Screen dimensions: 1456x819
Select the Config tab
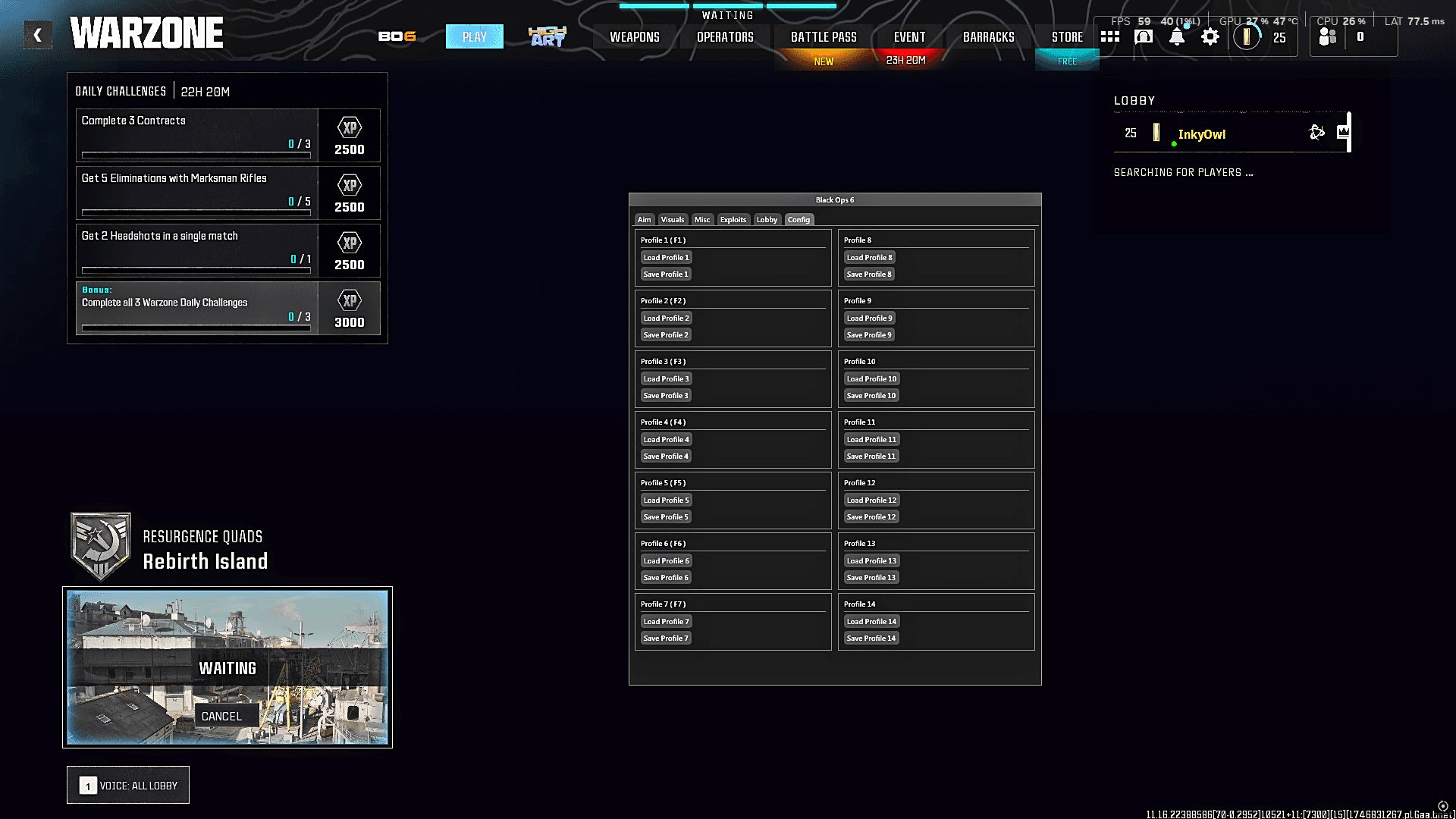click(x=799, y=220)
